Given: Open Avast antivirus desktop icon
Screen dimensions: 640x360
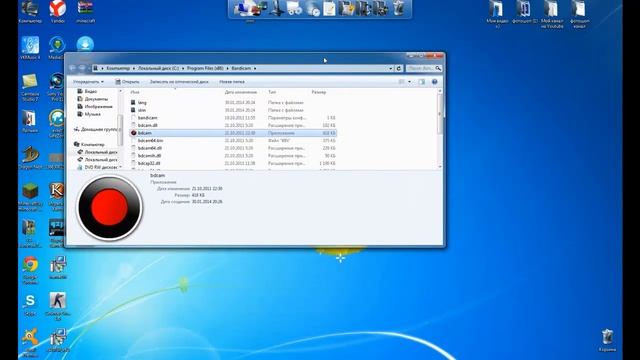Looking at the screenshot, I should pyautogui.click(x=30, y=343).
